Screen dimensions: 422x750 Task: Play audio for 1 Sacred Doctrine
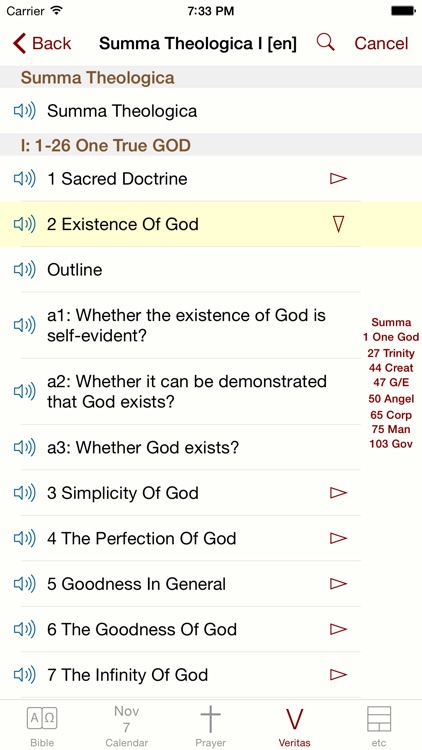pos(24,179)
